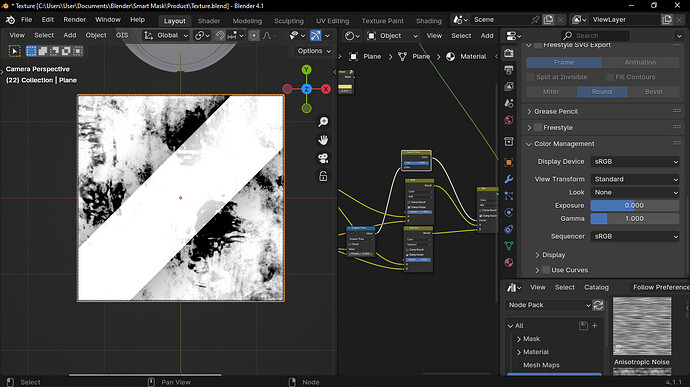
Task: Click the Follow Preferences button
Action: (x=660, y=287)
